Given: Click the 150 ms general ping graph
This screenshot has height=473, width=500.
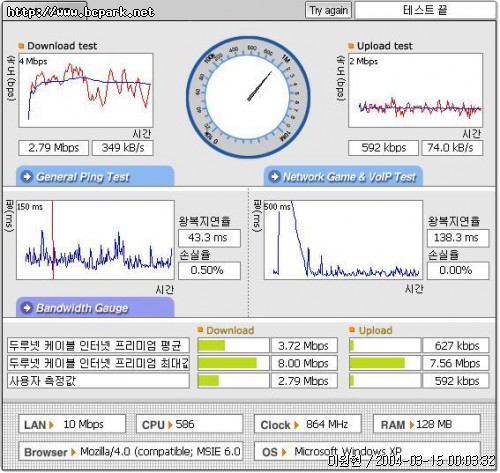Looking at the screenshot, I should point(95,240).
